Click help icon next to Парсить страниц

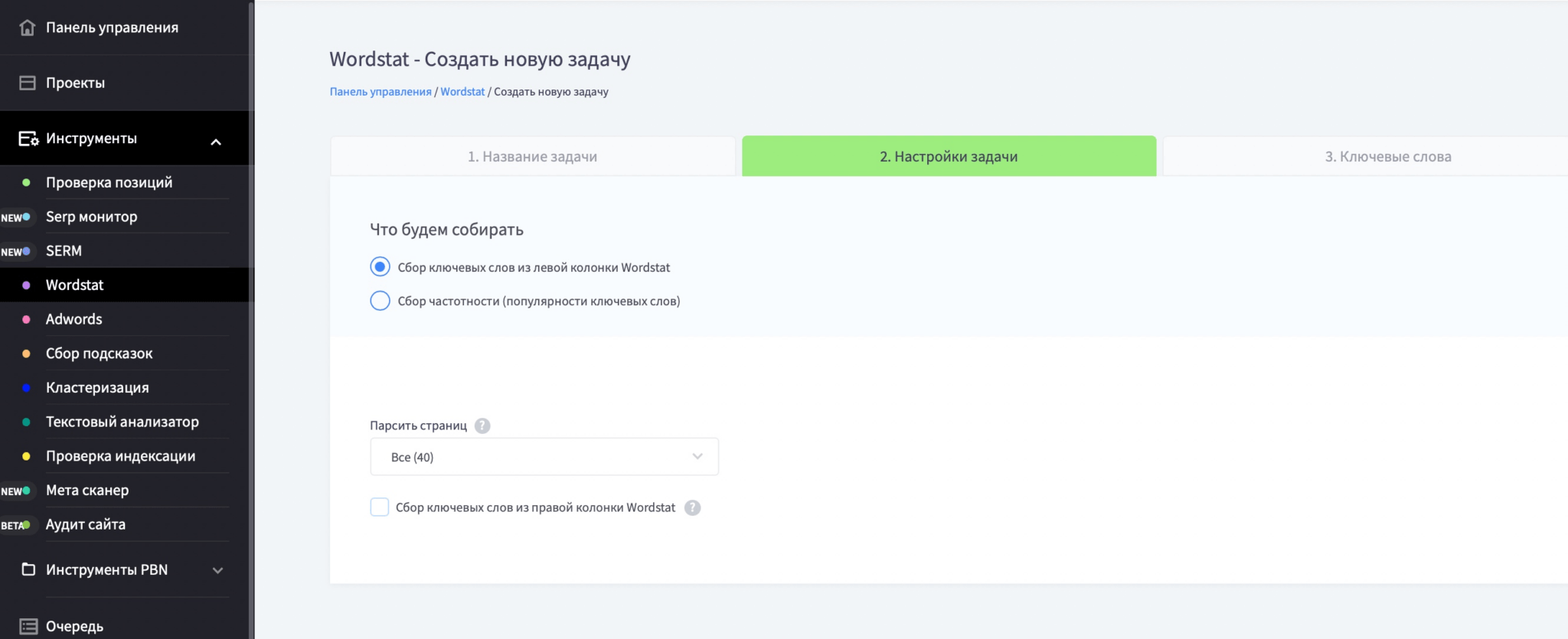482,425
